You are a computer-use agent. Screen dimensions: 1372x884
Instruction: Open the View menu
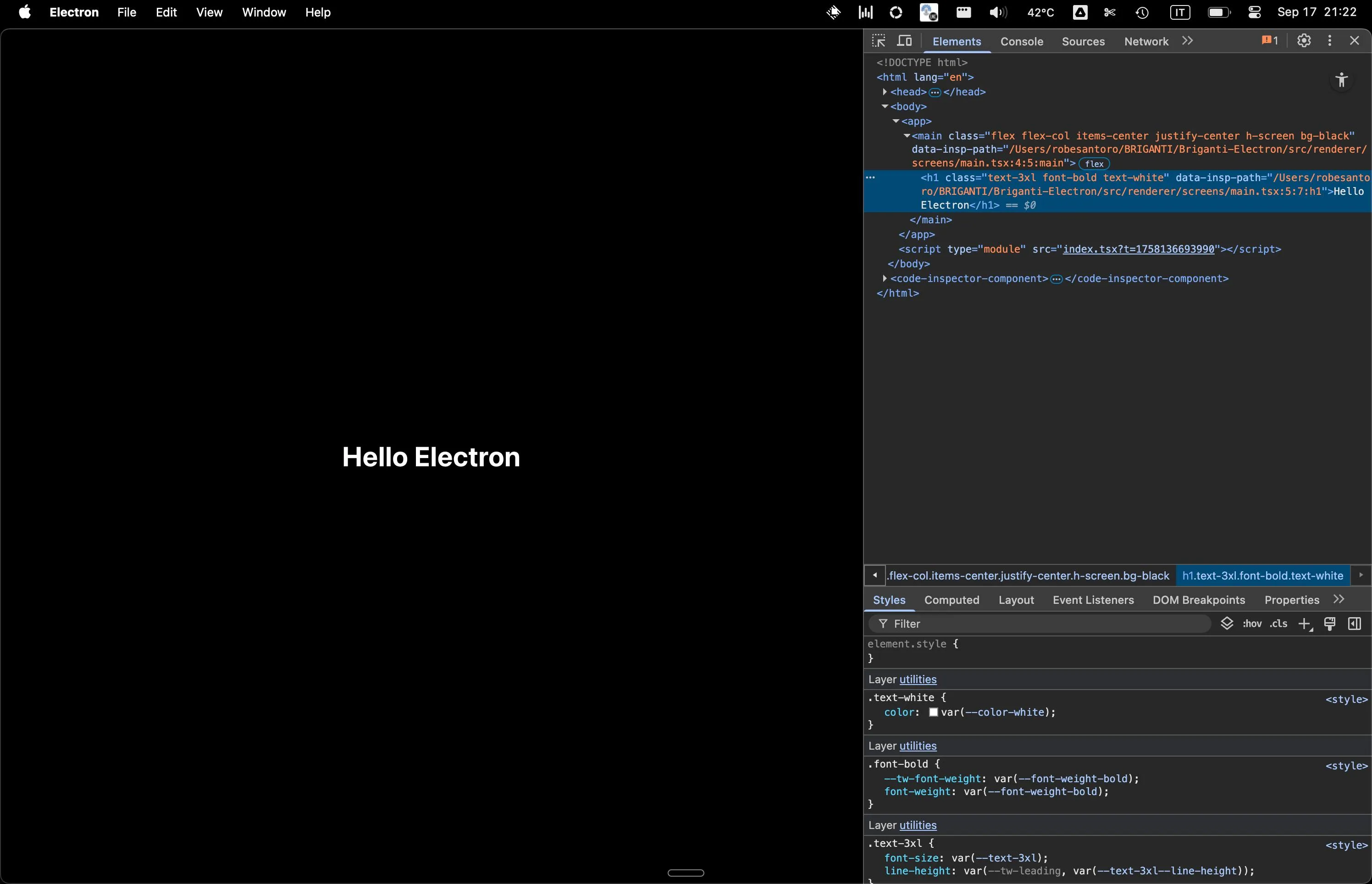(209, 12)
